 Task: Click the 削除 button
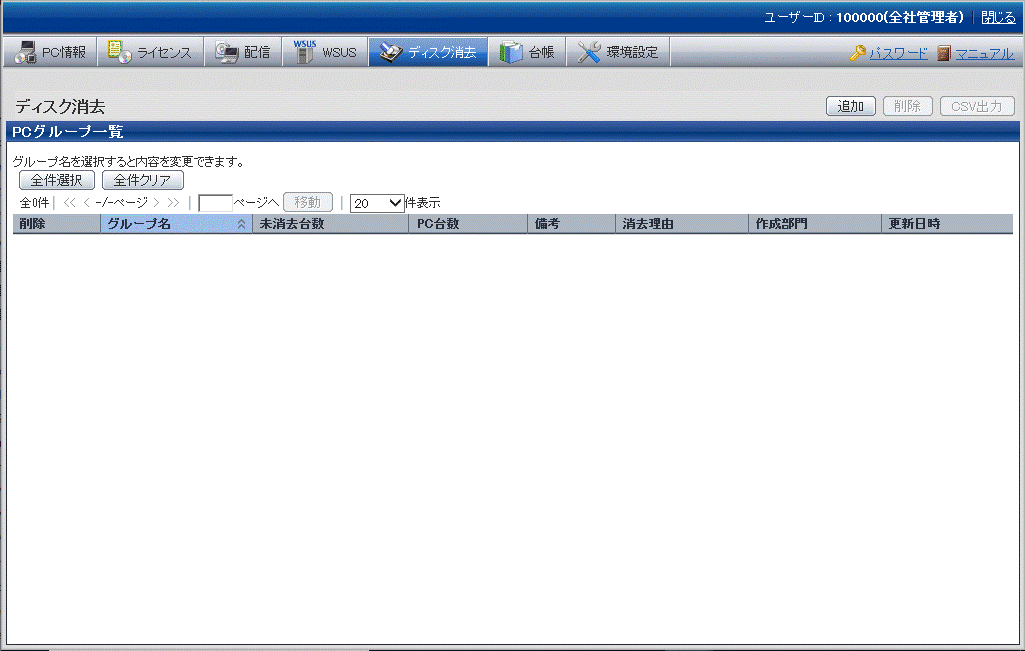907,106
